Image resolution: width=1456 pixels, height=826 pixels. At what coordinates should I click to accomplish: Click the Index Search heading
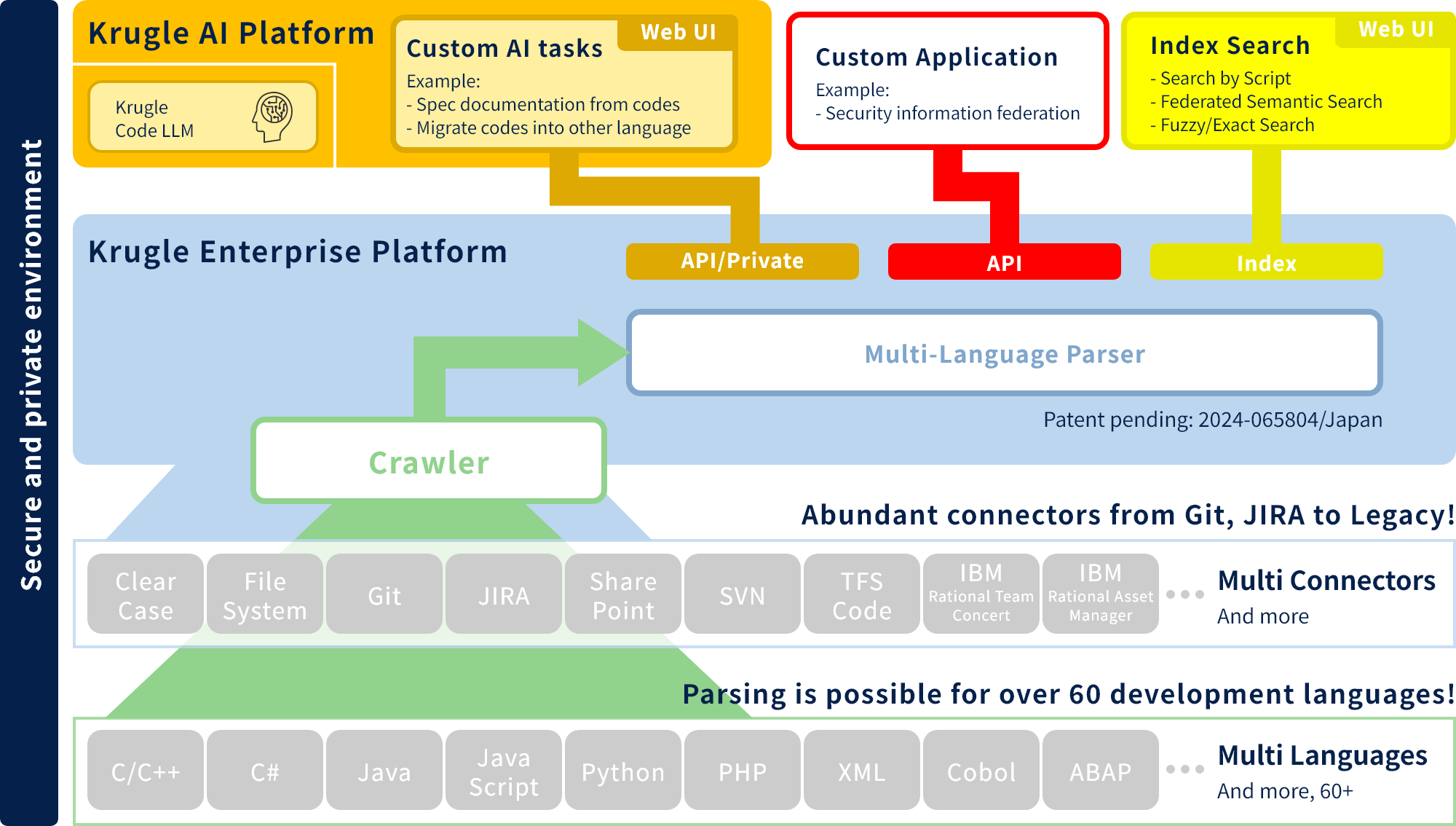[1230, 45]
